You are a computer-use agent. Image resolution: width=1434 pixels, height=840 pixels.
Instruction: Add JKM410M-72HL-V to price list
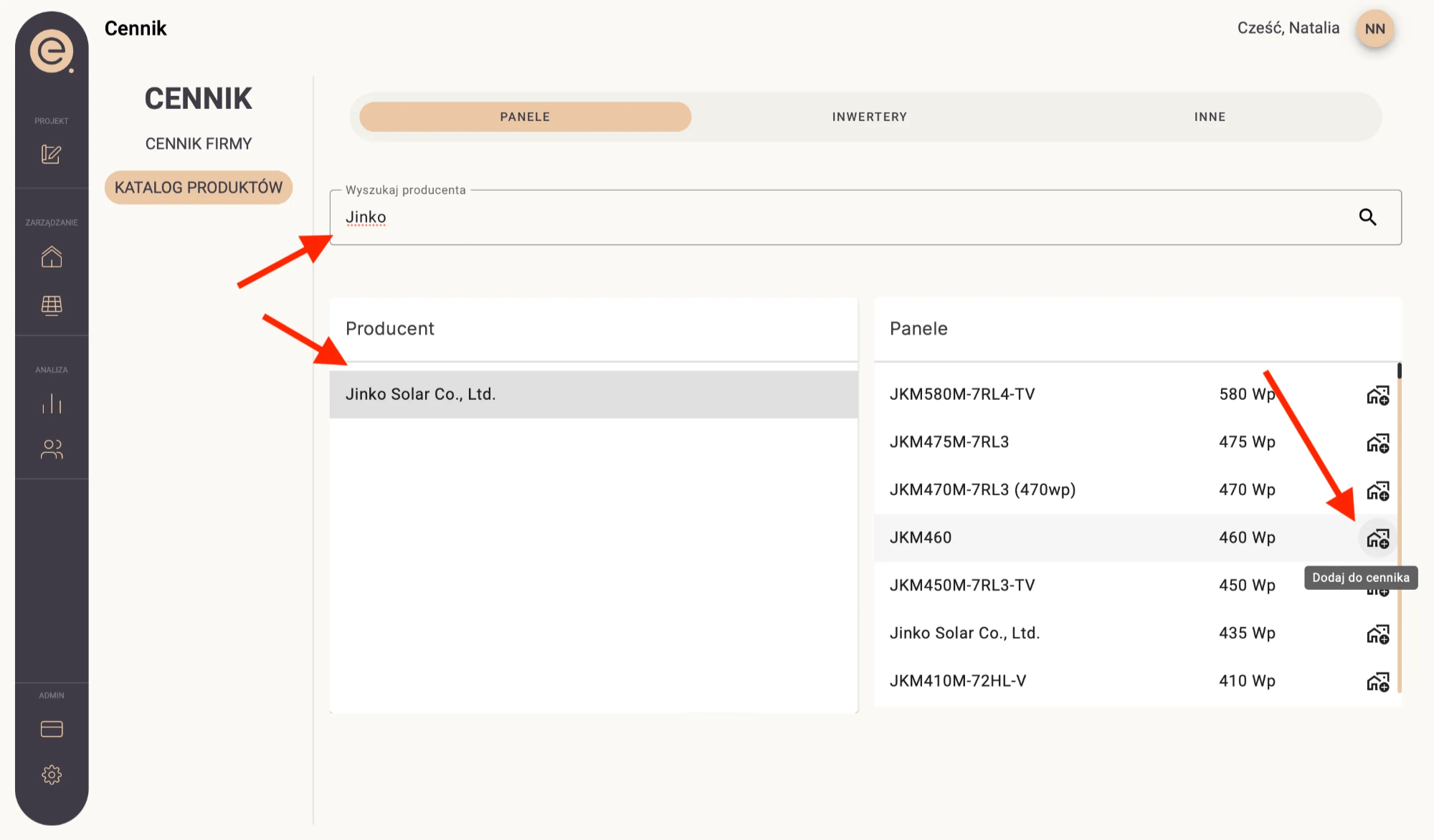(x=1377, y=682)
